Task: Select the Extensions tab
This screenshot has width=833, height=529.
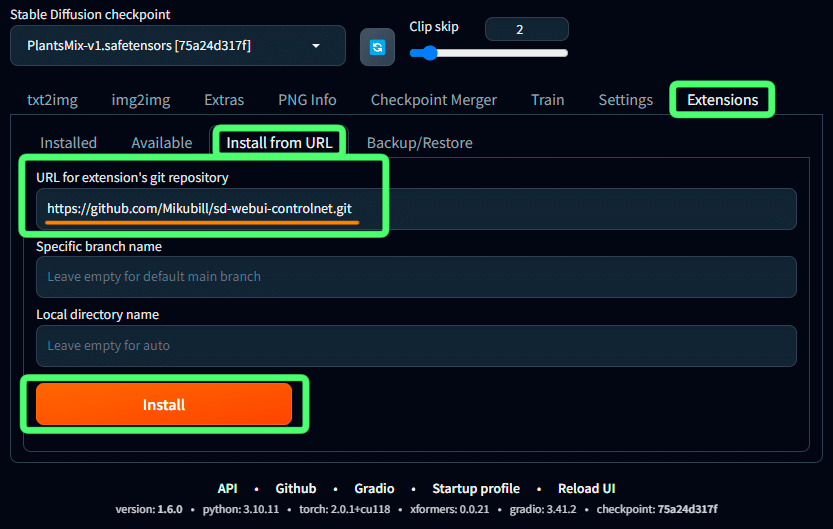Action: click(722, 100)
